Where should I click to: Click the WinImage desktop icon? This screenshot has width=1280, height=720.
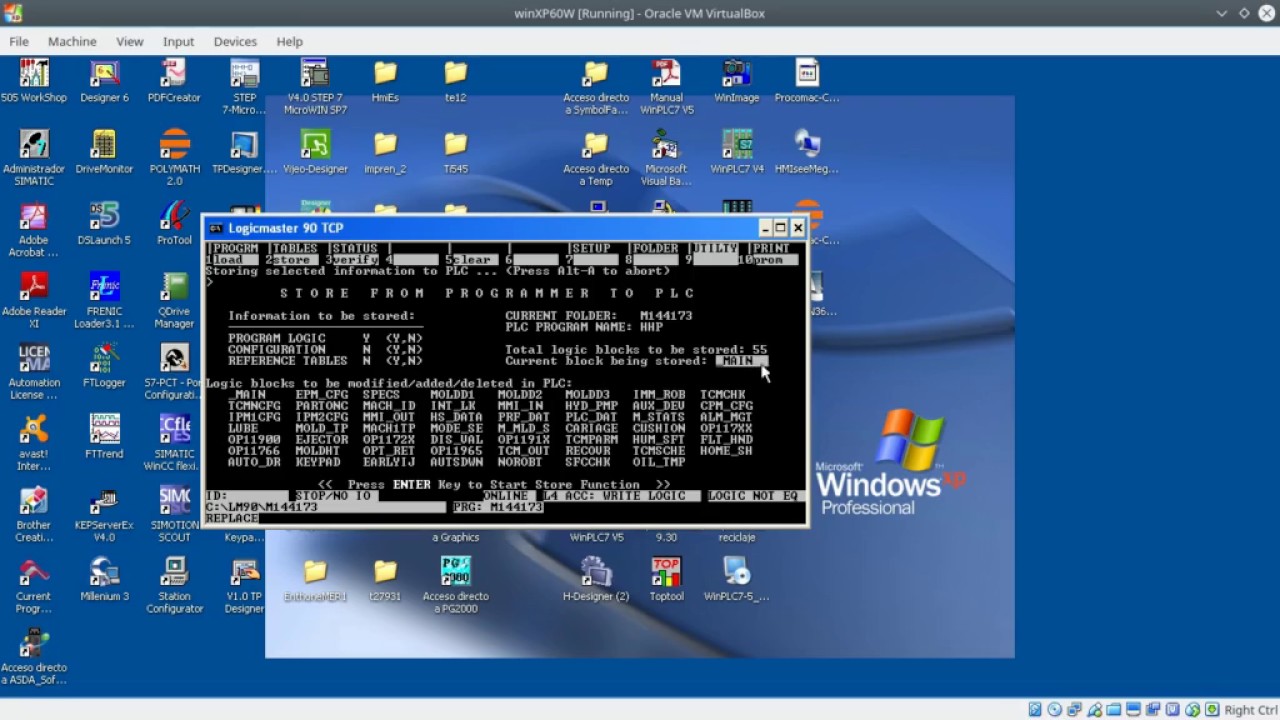pyautogui.click(x=736, y=81)
